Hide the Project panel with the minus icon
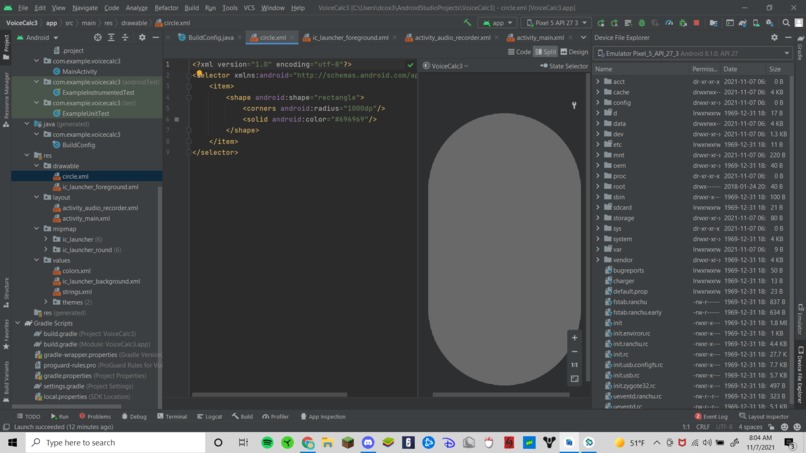 [x=155, y=38]
